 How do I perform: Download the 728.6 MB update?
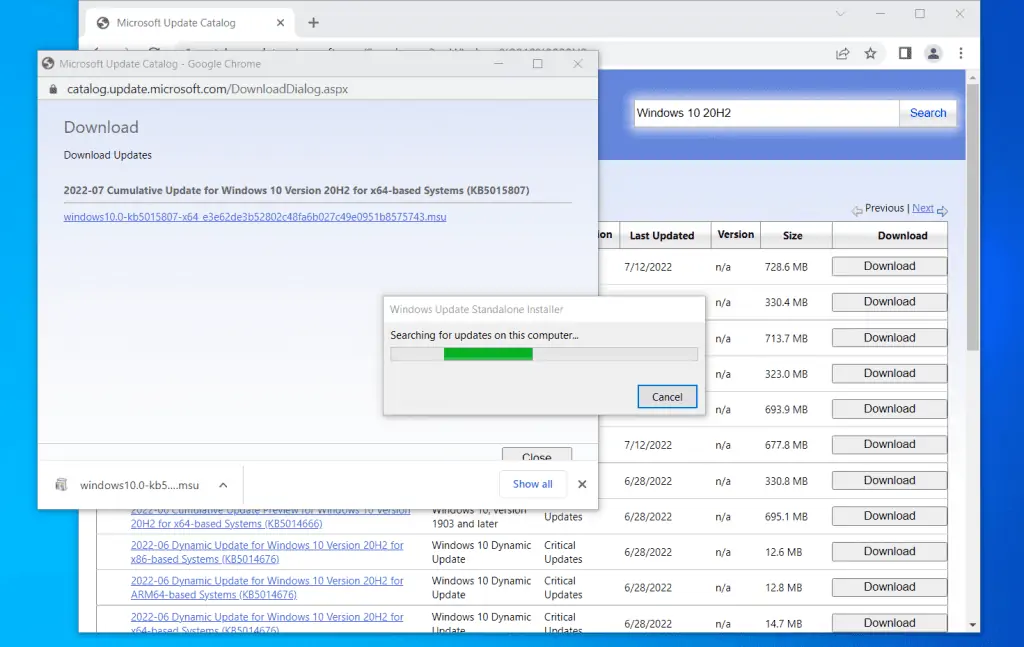(889, 266)
